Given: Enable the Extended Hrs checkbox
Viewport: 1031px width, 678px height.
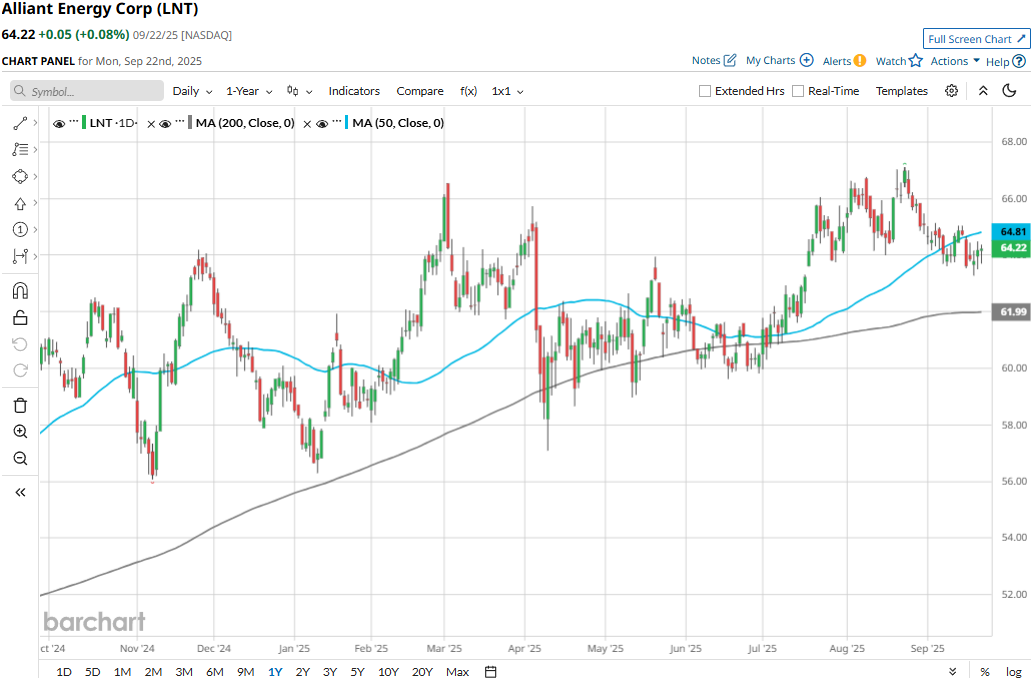Looking at the screenshot, I should (x=705, y=91).
